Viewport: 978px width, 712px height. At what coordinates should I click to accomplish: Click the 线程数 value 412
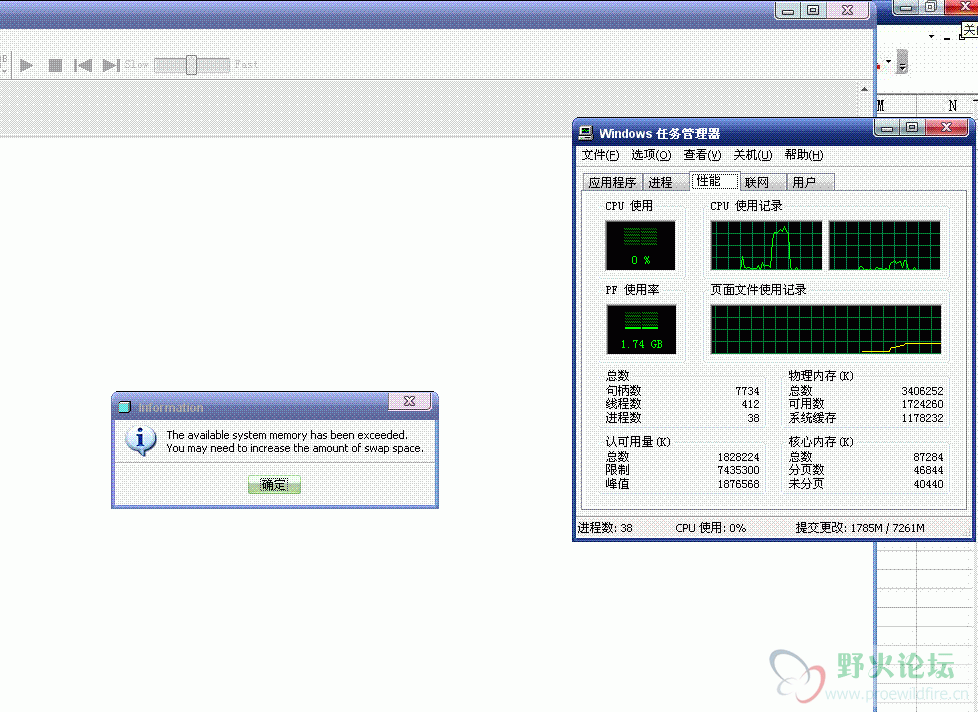pyautogui.click(x=750, y=404)
